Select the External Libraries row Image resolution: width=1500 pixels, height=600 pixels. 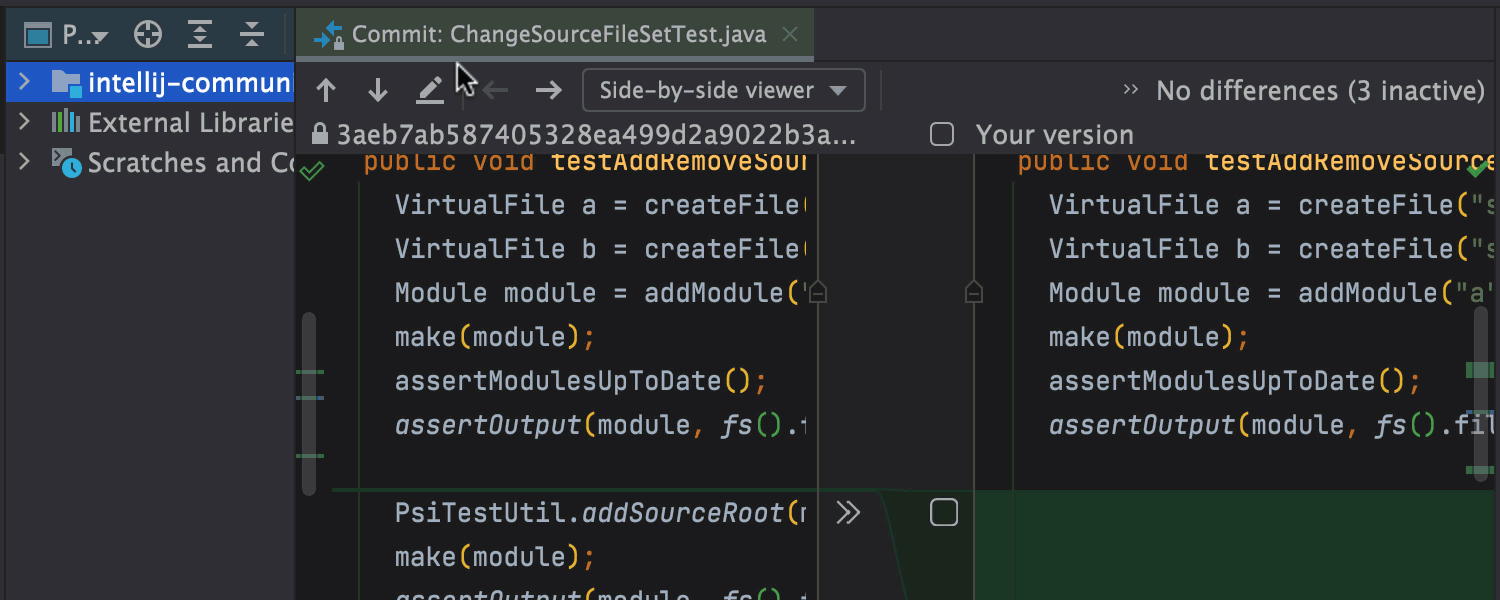pos(150,122)
